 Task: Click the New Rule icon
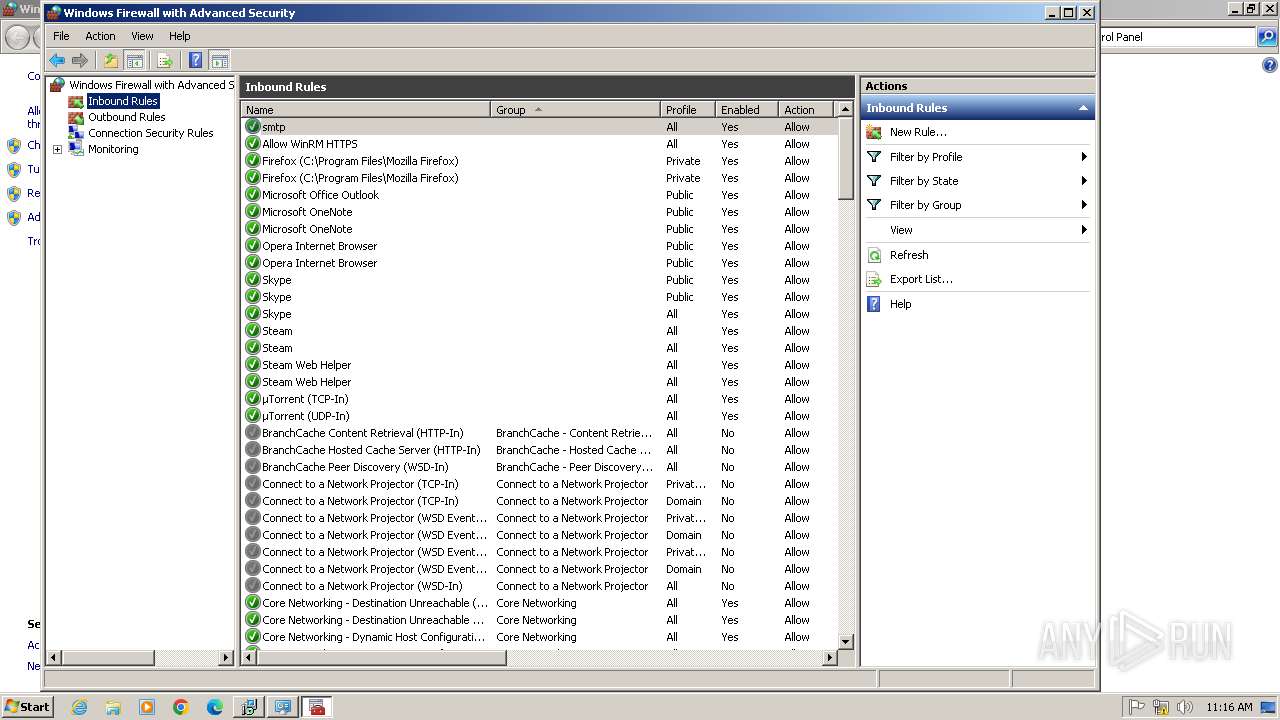coord(874,132)
